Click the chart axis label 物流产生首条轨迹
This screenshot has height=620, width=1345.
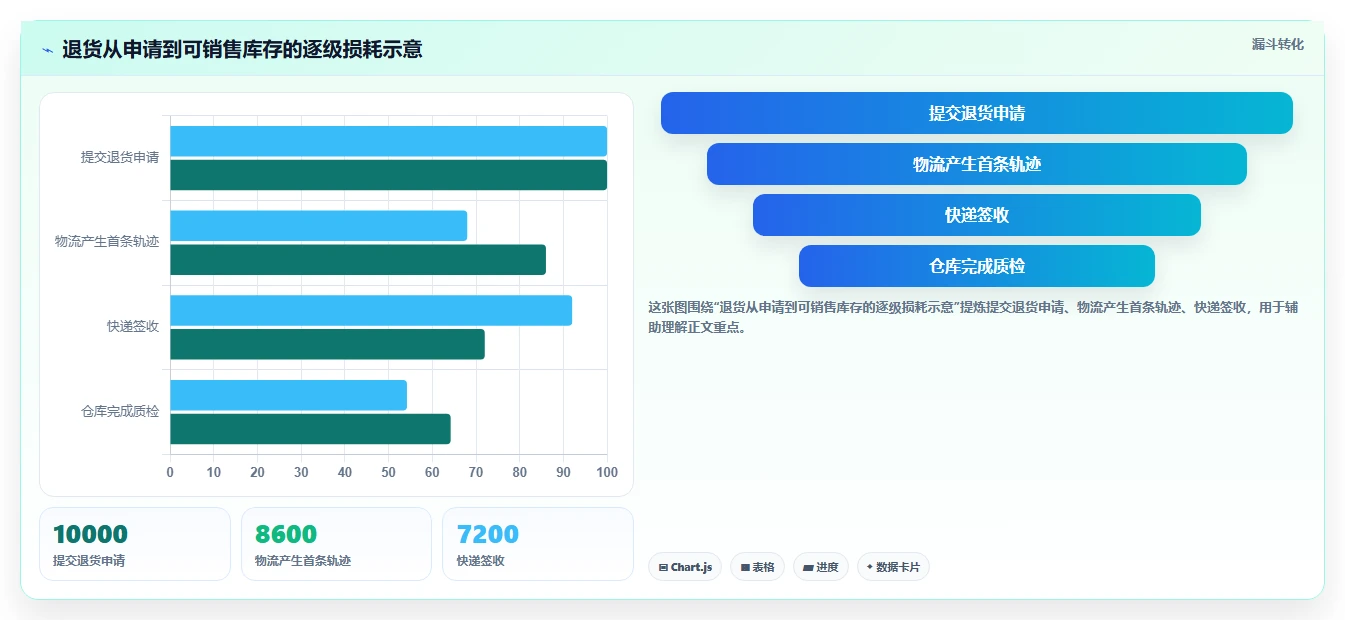[x=107, y=242]
